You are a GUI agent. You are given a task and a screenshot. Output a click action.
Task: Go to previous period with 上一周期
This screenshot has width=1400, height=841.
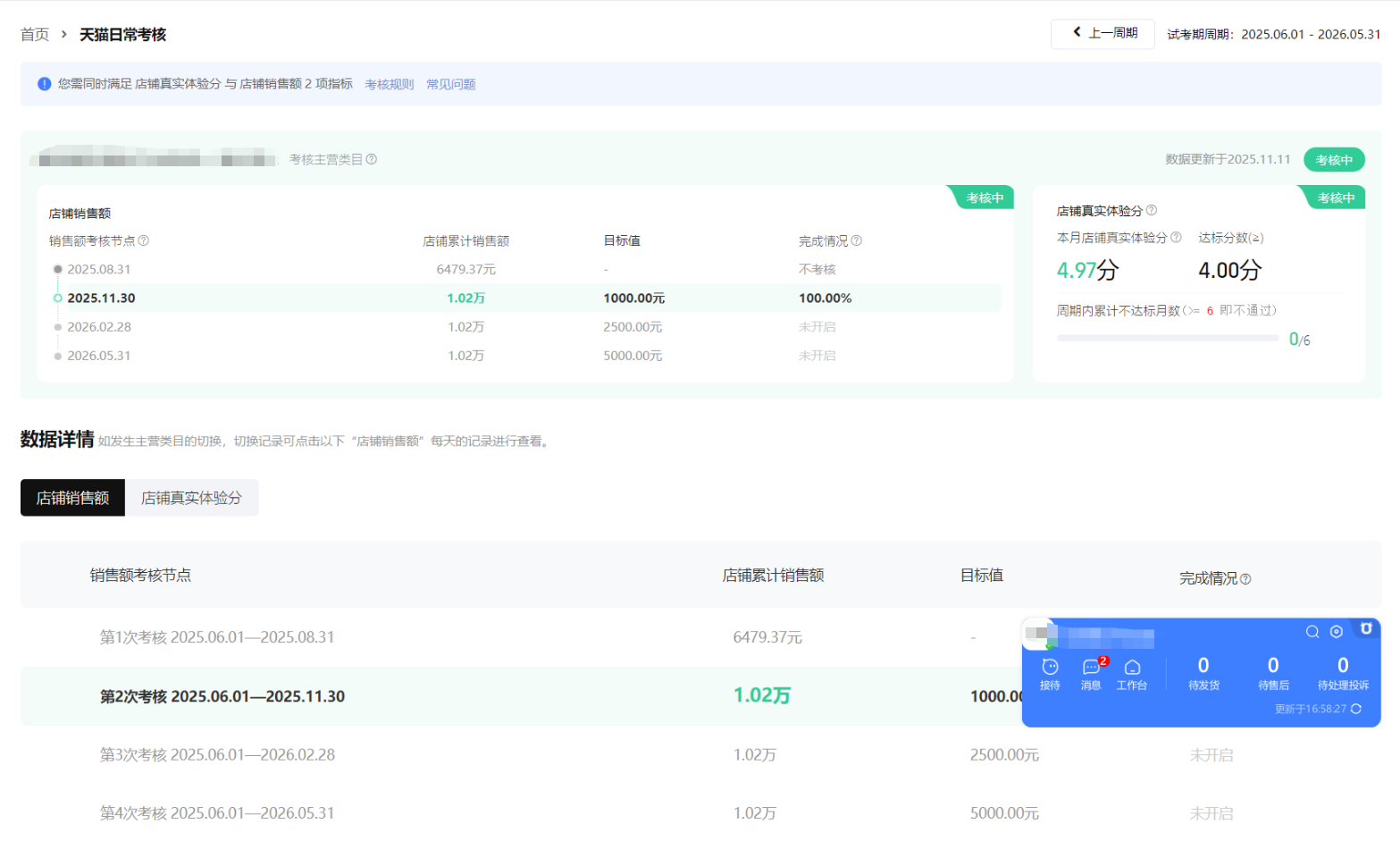(1102, 33)
